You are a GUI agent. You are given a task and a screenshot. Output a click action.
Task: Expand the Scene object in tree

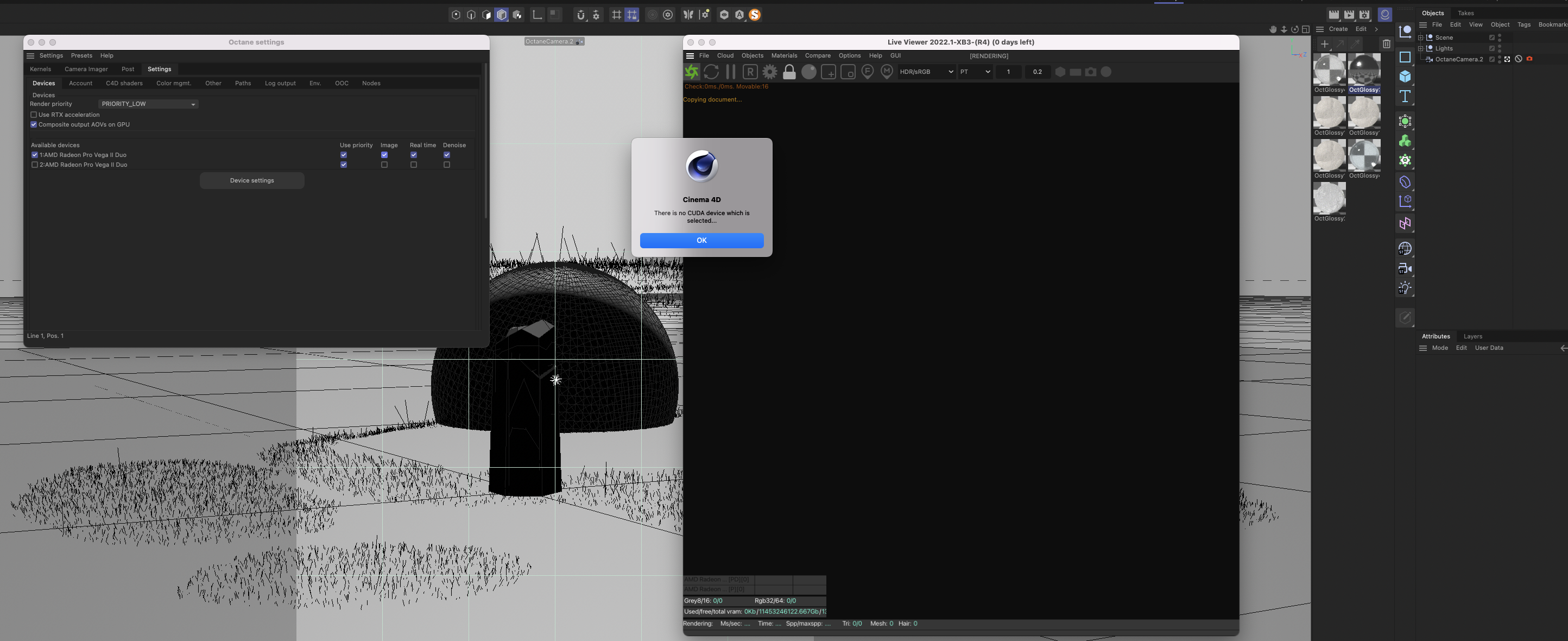pyautogui.click(x=1420, y=37)
